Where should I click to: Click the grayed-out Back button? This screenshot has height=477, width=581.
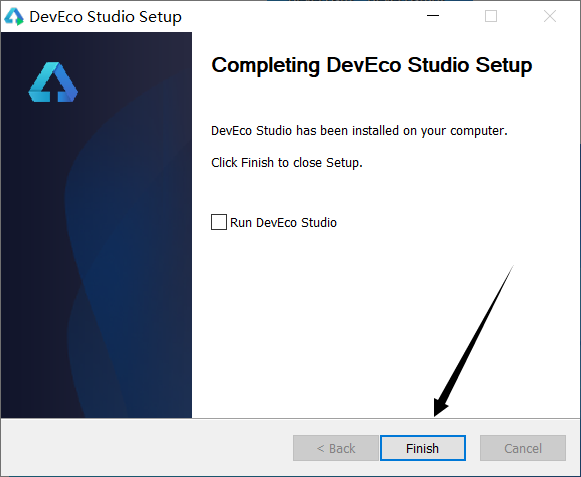point(336,448)
